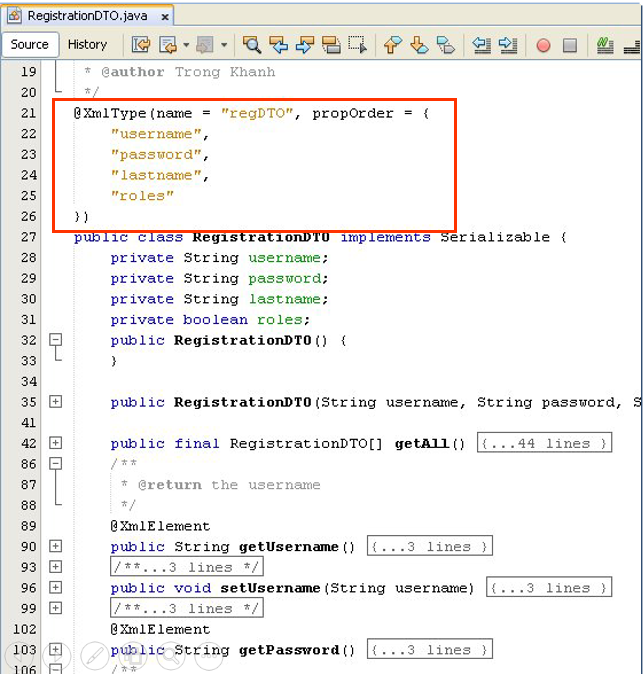Screen dimensions: 644x674
Task: Switch to the Source view
Action: coord(30,44)
